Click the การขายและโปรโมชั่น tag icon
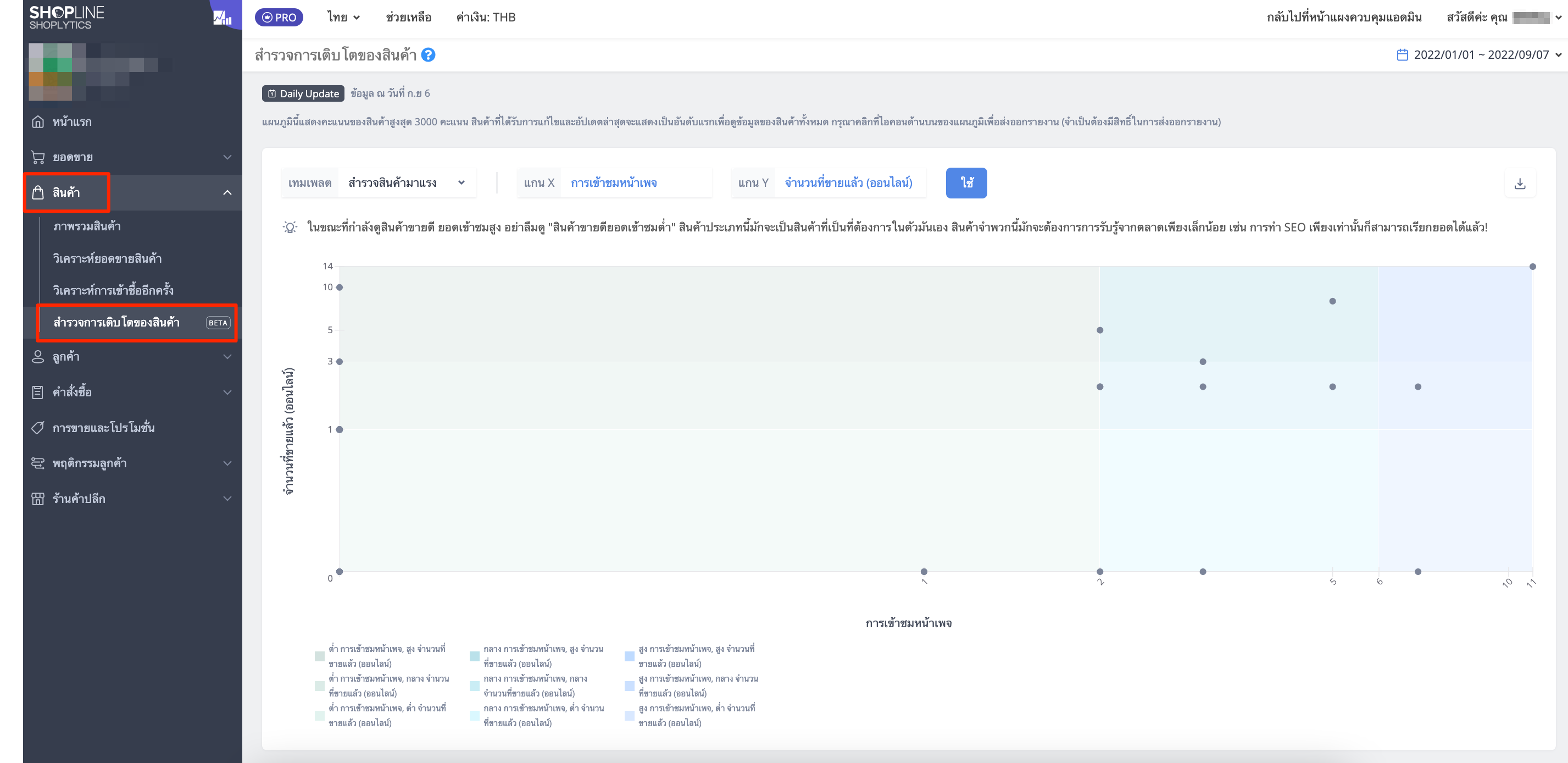The width and height of the screenshot is (1568, 763). [x=38, y=428]
